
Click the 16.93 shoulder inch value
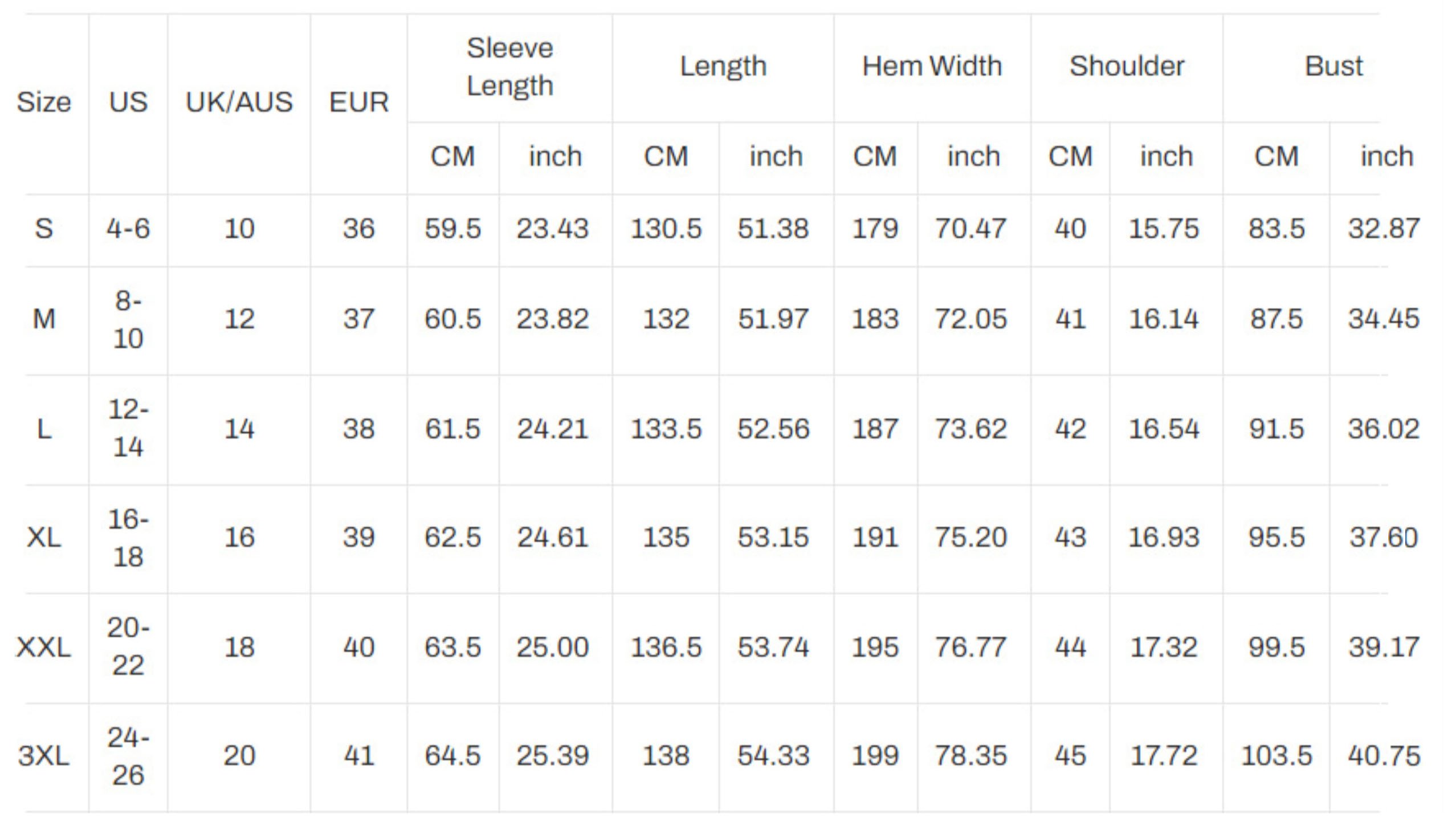tap(1164, 537)
